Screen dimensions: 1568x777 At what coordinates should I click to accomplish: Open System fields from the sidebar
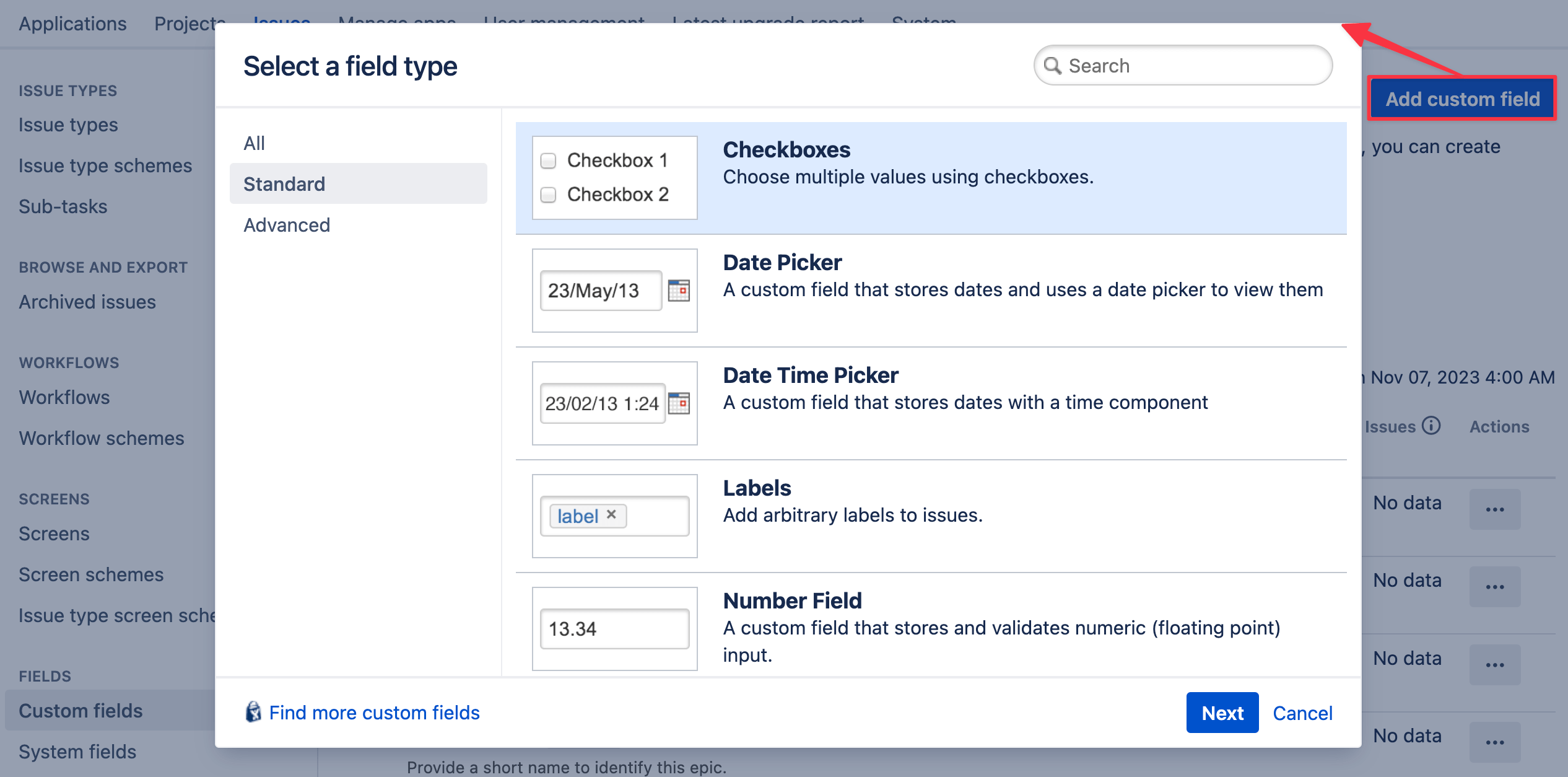[77, 751]
